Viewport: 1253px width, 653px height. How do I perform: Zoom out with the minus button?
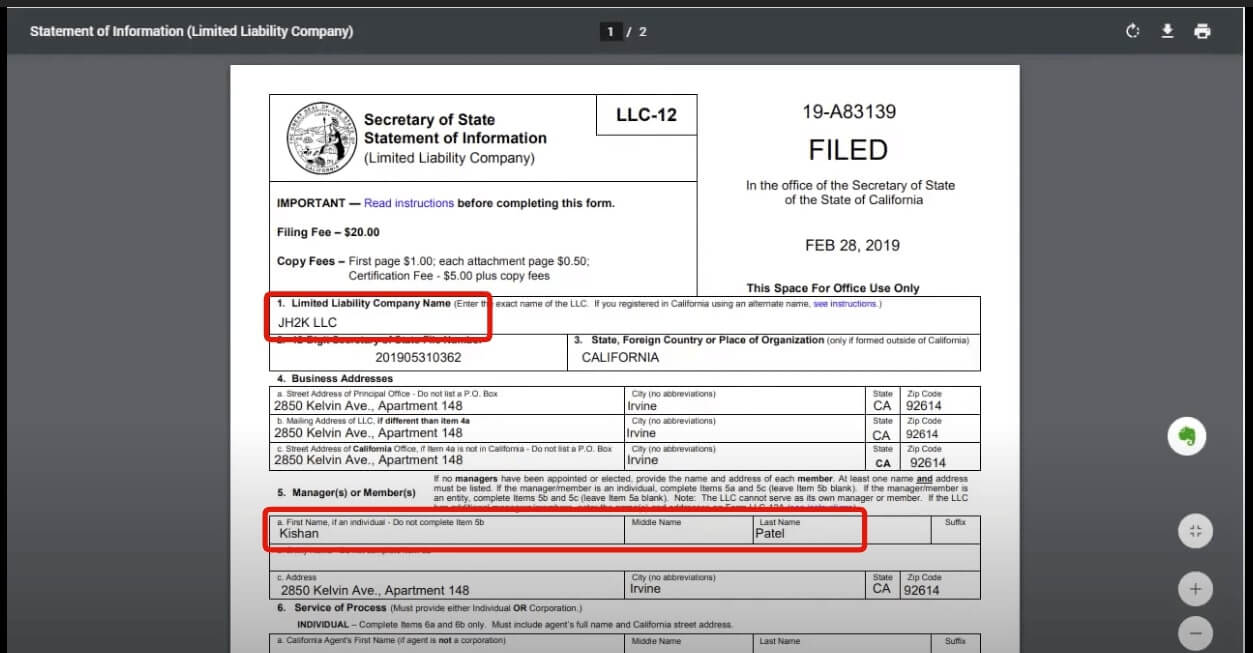1195,633
